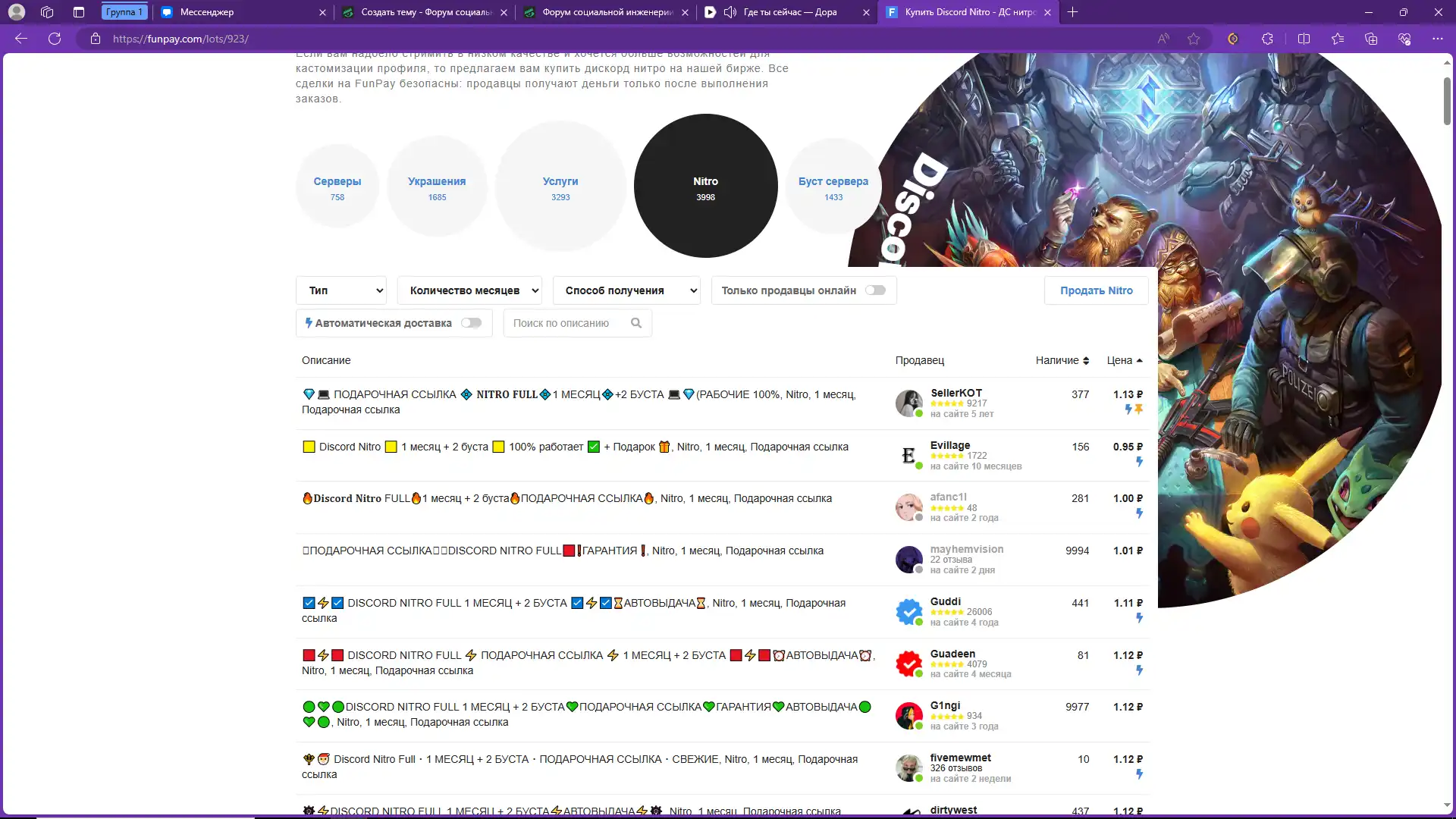Screen dimensions: 1456x819
Task: Open the tab actions menu icon
Action: click(x=79, y=12)
